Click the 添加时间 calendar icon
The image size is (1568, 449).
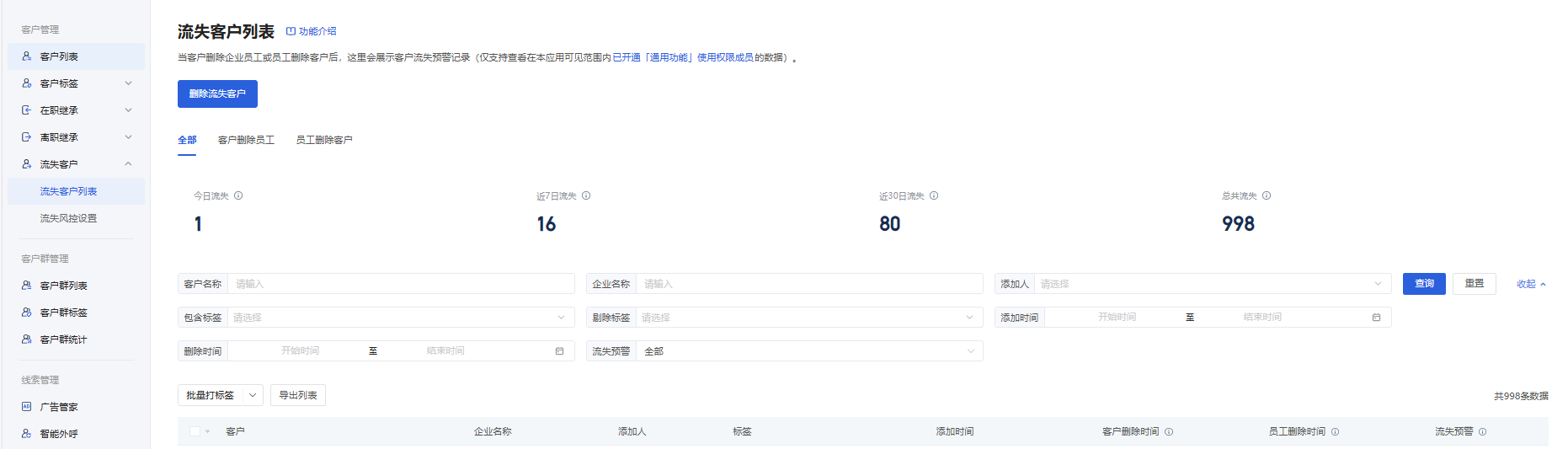[x=1376, y=318]
